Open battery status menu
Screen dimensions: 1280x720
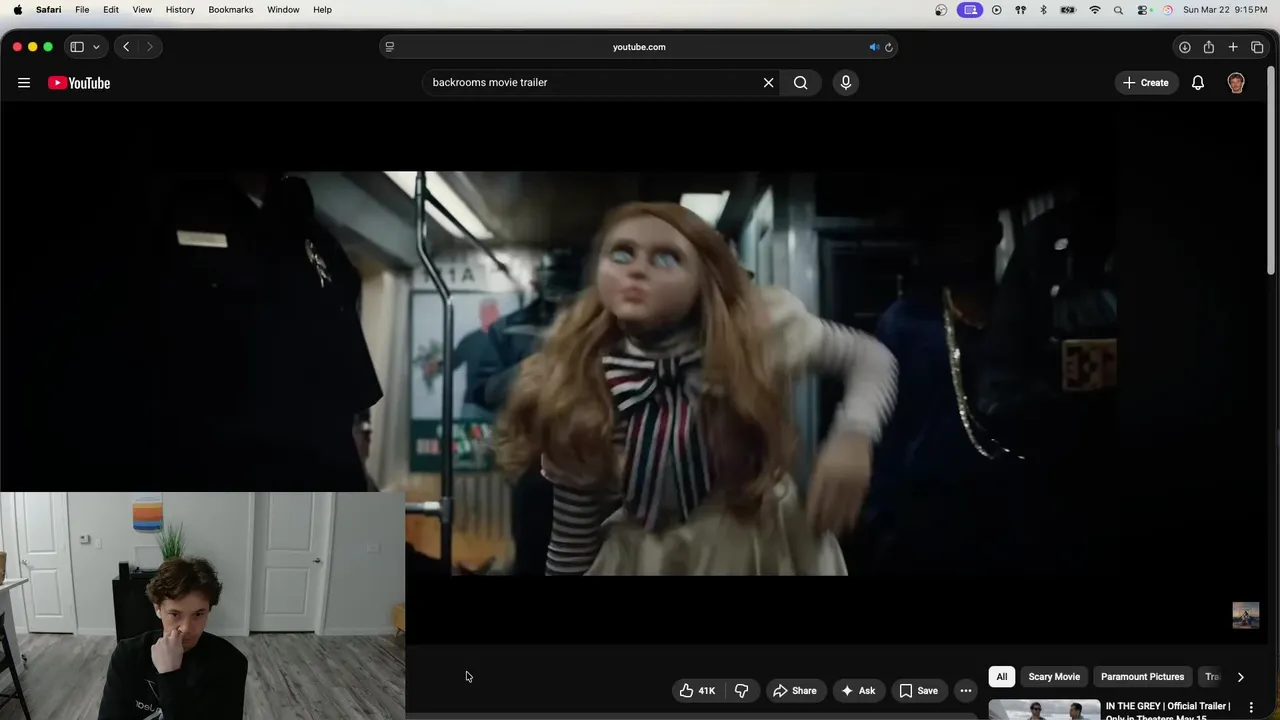coord(1068,10)
